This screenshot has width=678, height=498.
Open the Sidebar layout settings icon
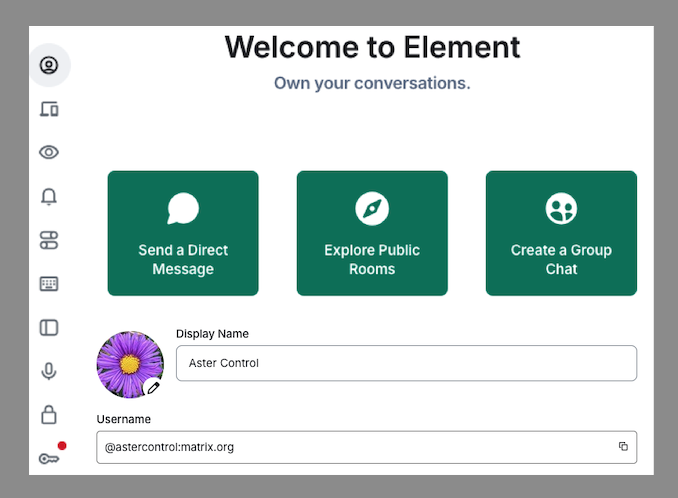(x=49, y=327)
